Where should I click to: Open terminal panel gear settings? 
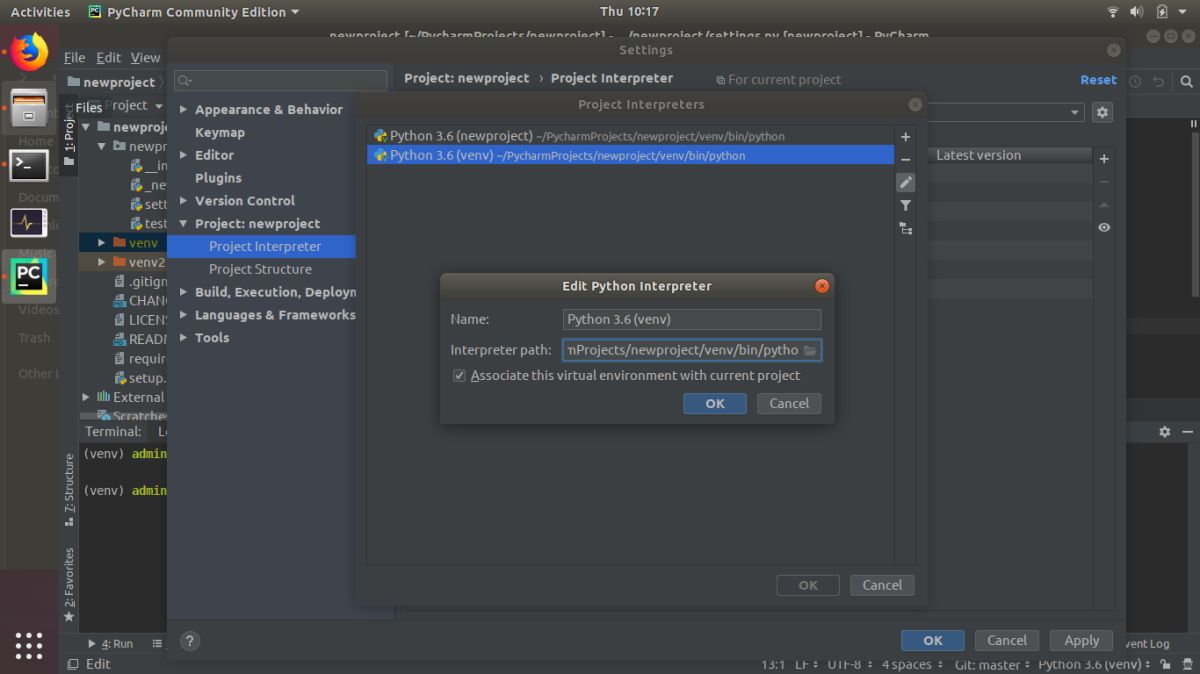point(1164,431)
